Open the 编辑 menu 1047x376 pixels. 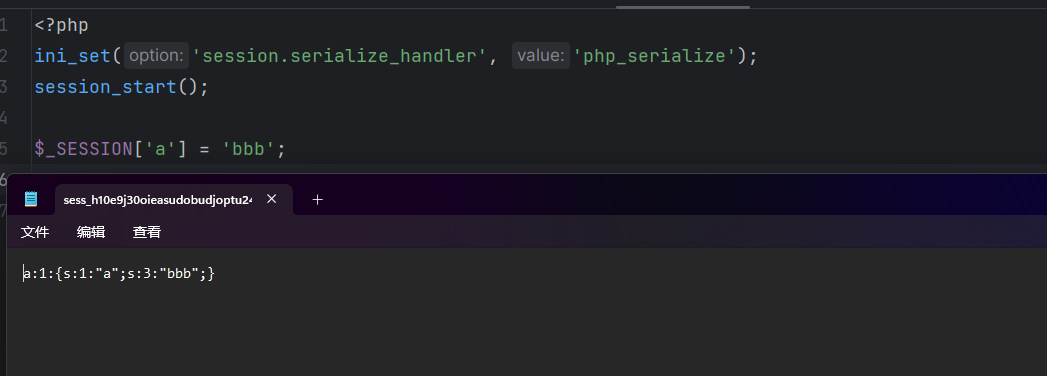coord(91,232)
